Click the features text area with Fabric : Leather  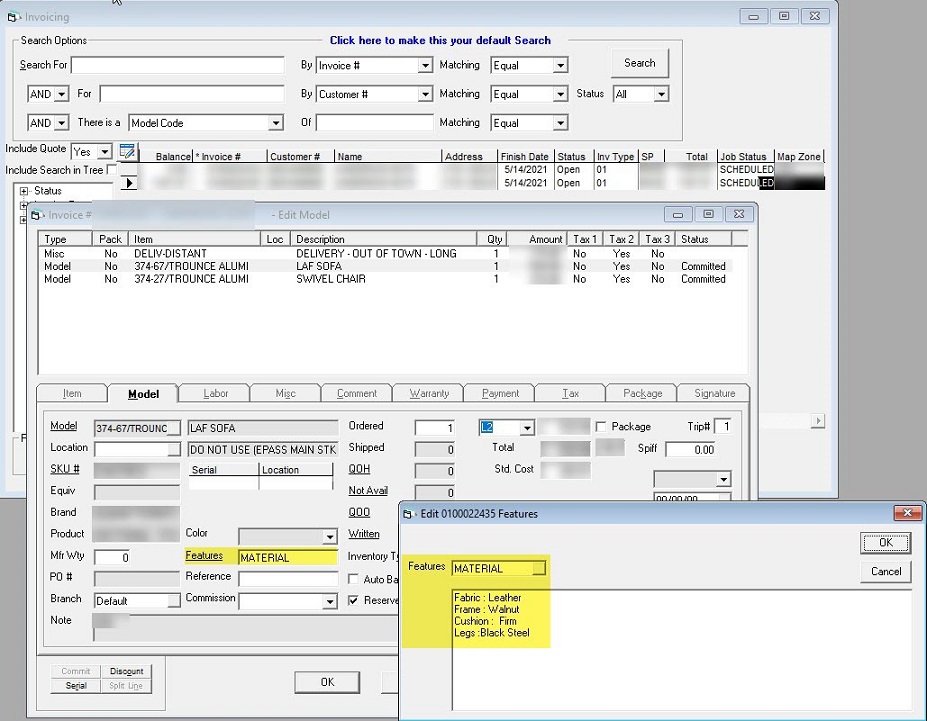click(681, 650)
